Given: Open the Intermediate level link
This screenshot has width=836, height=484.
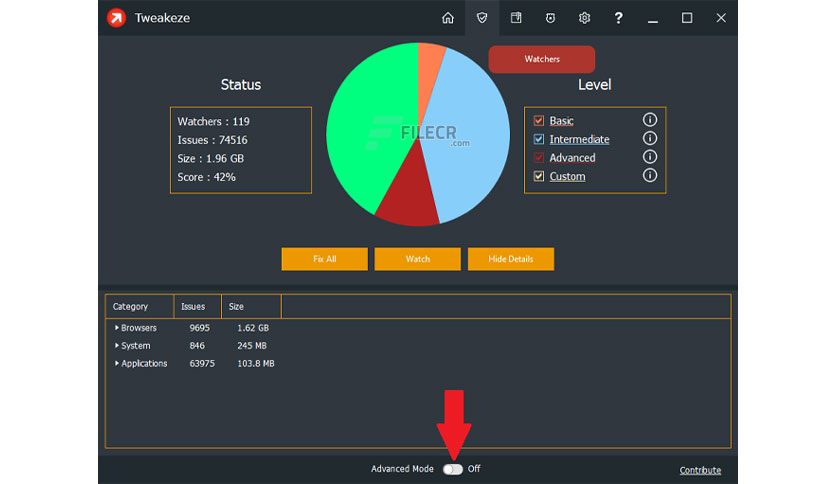Looking at the screenshot, I should pos(580,140).
